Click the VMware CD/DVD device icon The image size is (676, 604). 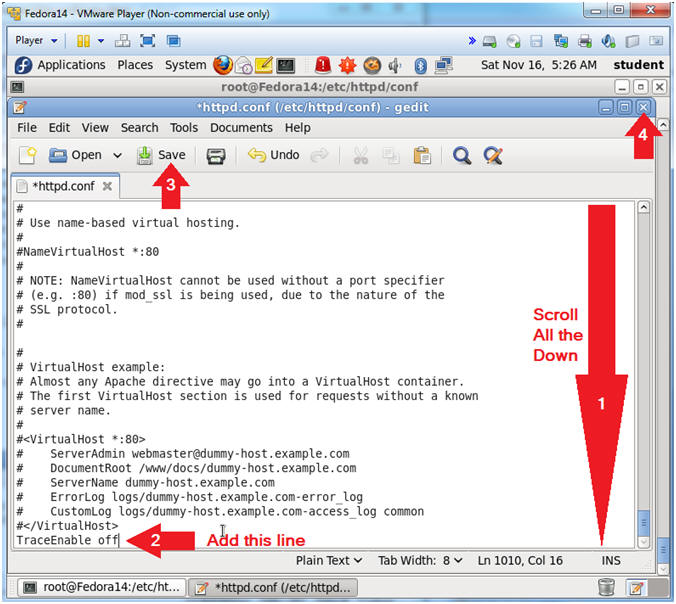513,41
